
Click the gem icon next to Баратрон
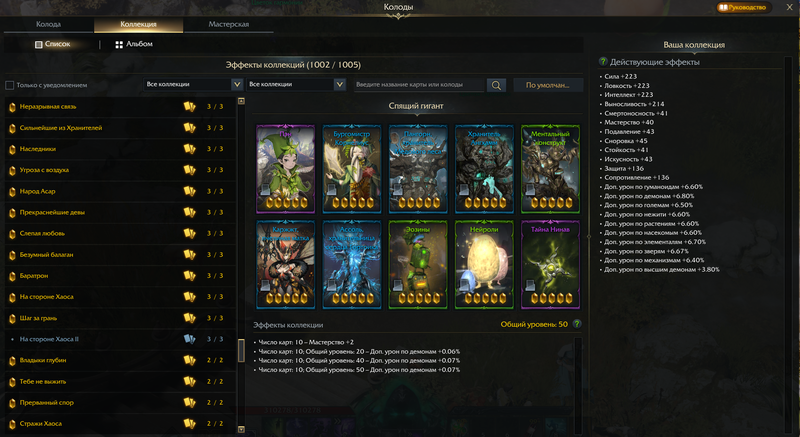(12, 276)
